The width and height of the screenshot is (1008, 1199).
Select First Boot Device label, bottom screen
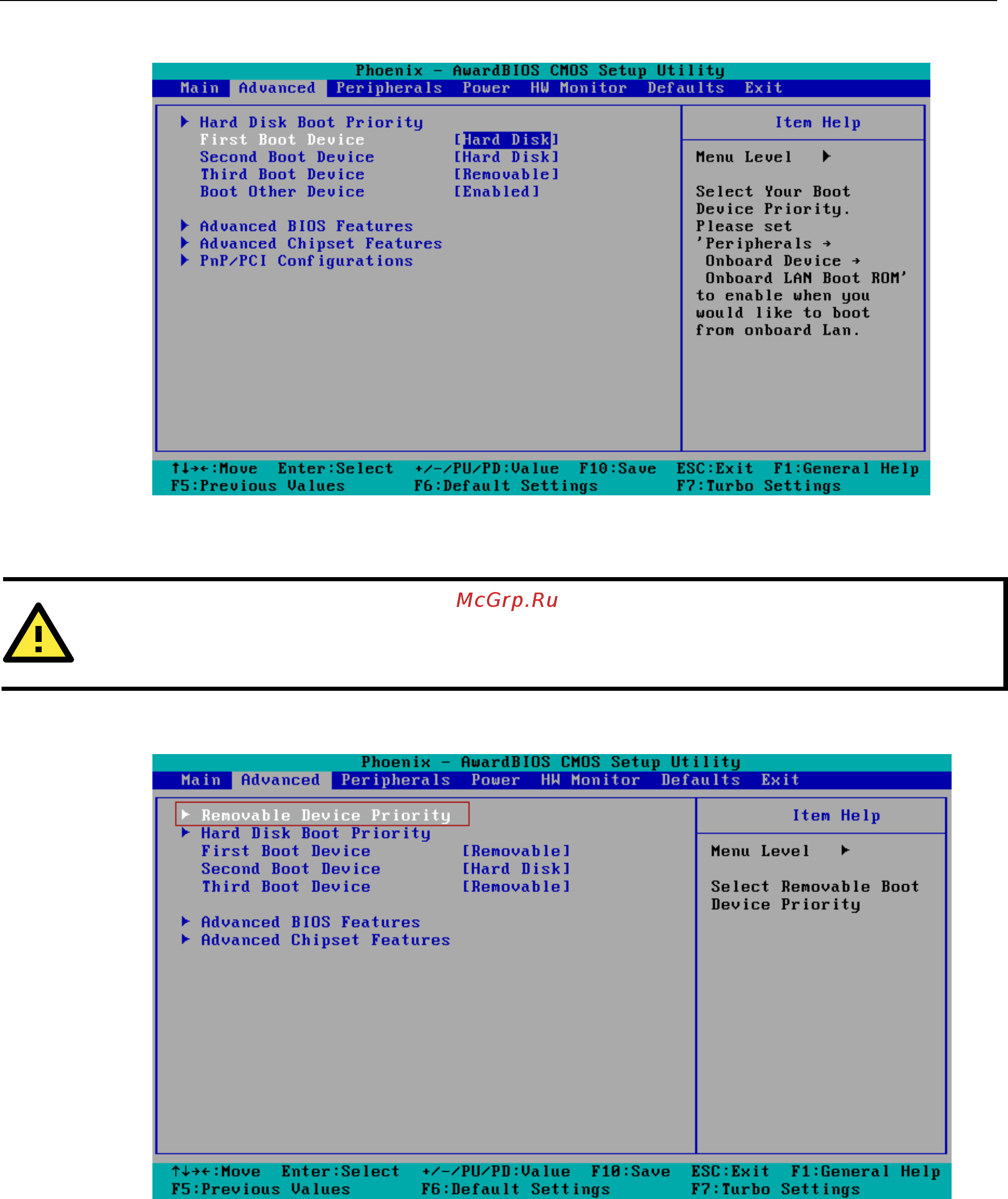click(x=286, y=851)
